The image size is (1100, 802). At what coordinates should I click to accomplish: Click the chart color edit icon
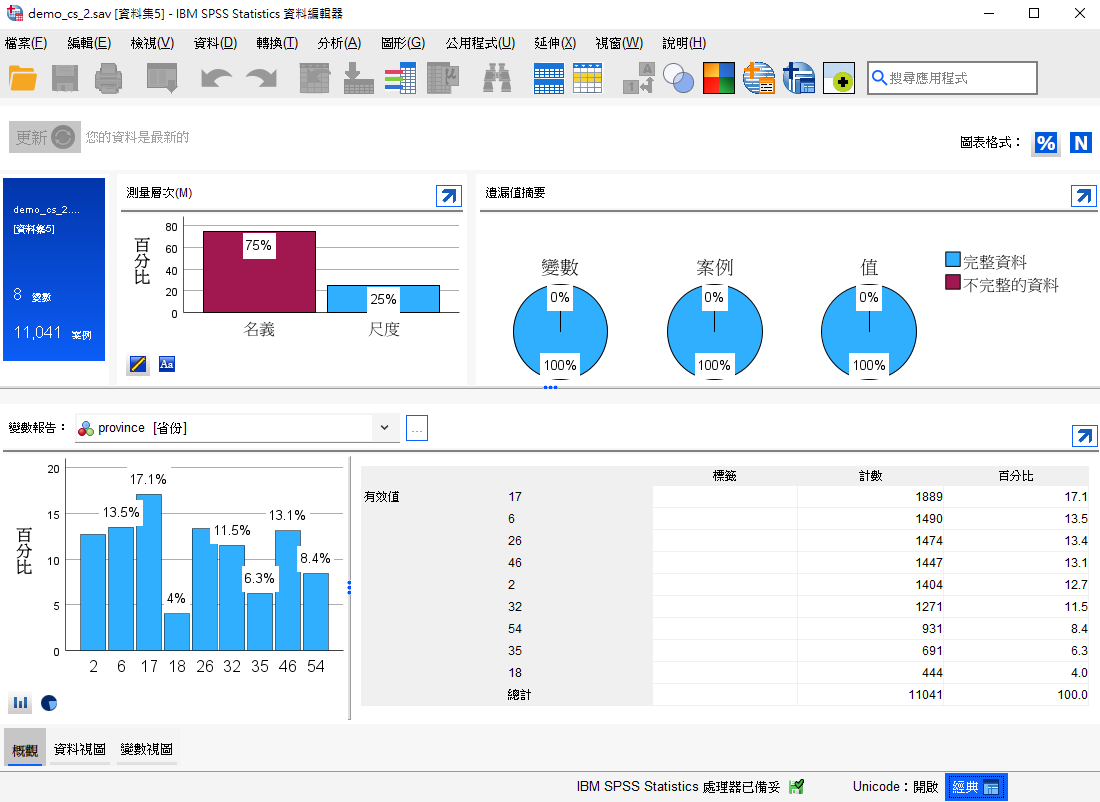(x=138, y=364)
